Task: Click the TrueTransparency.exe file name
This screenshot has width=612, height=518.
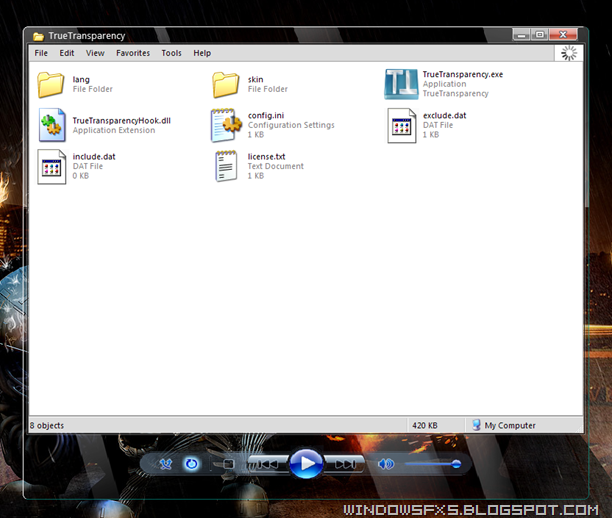Action: (x=463, y=74)
